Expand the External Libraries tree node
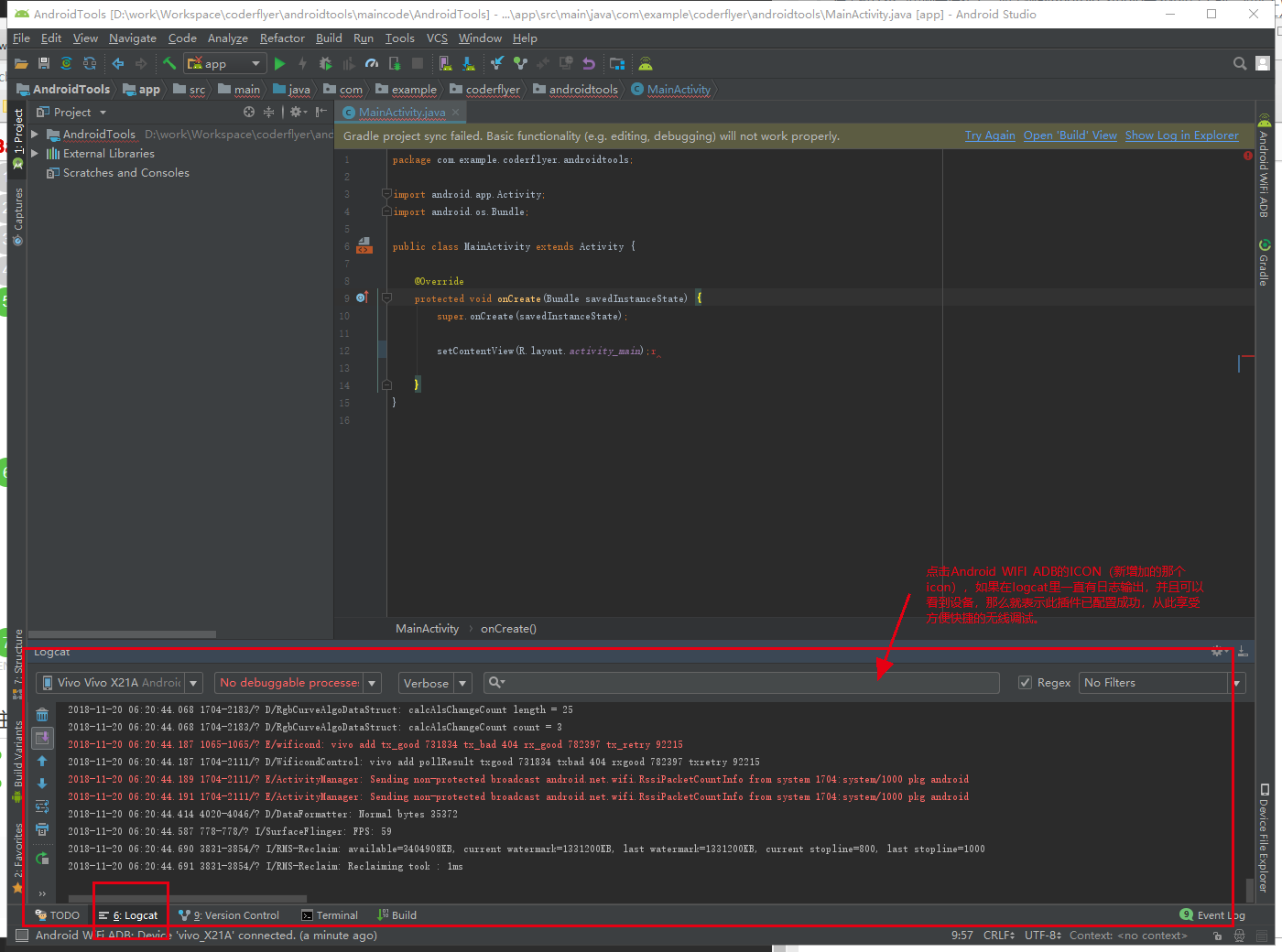Image resolution: width=1282 pixels, height=952 pixels. [35, 153]
